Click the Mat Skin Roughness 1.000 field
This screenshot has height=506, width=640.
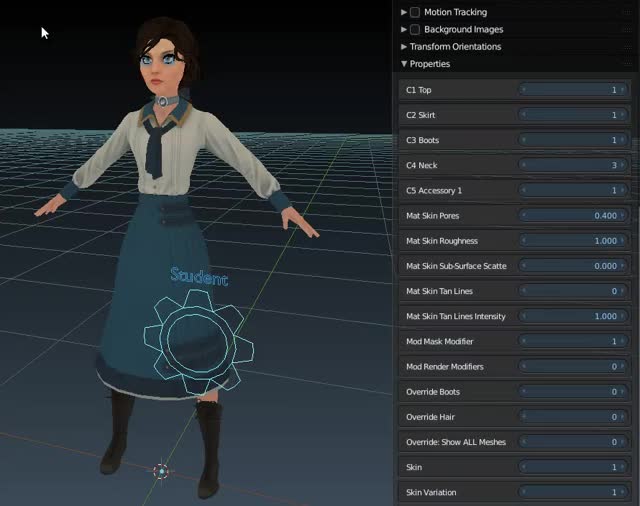[x=573, y=241]
